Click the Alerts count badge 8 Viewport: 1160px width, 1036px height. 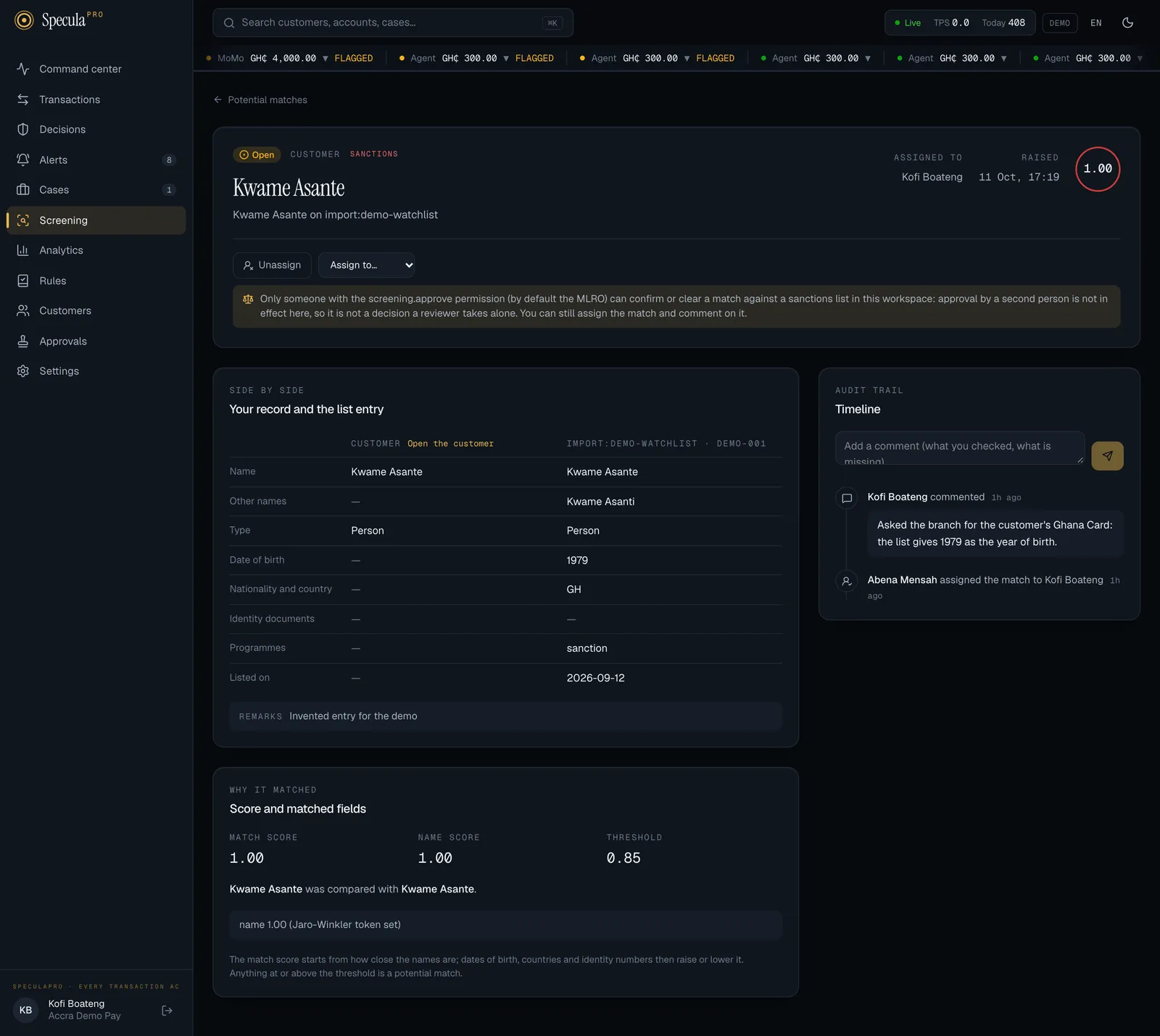[169, 160]
